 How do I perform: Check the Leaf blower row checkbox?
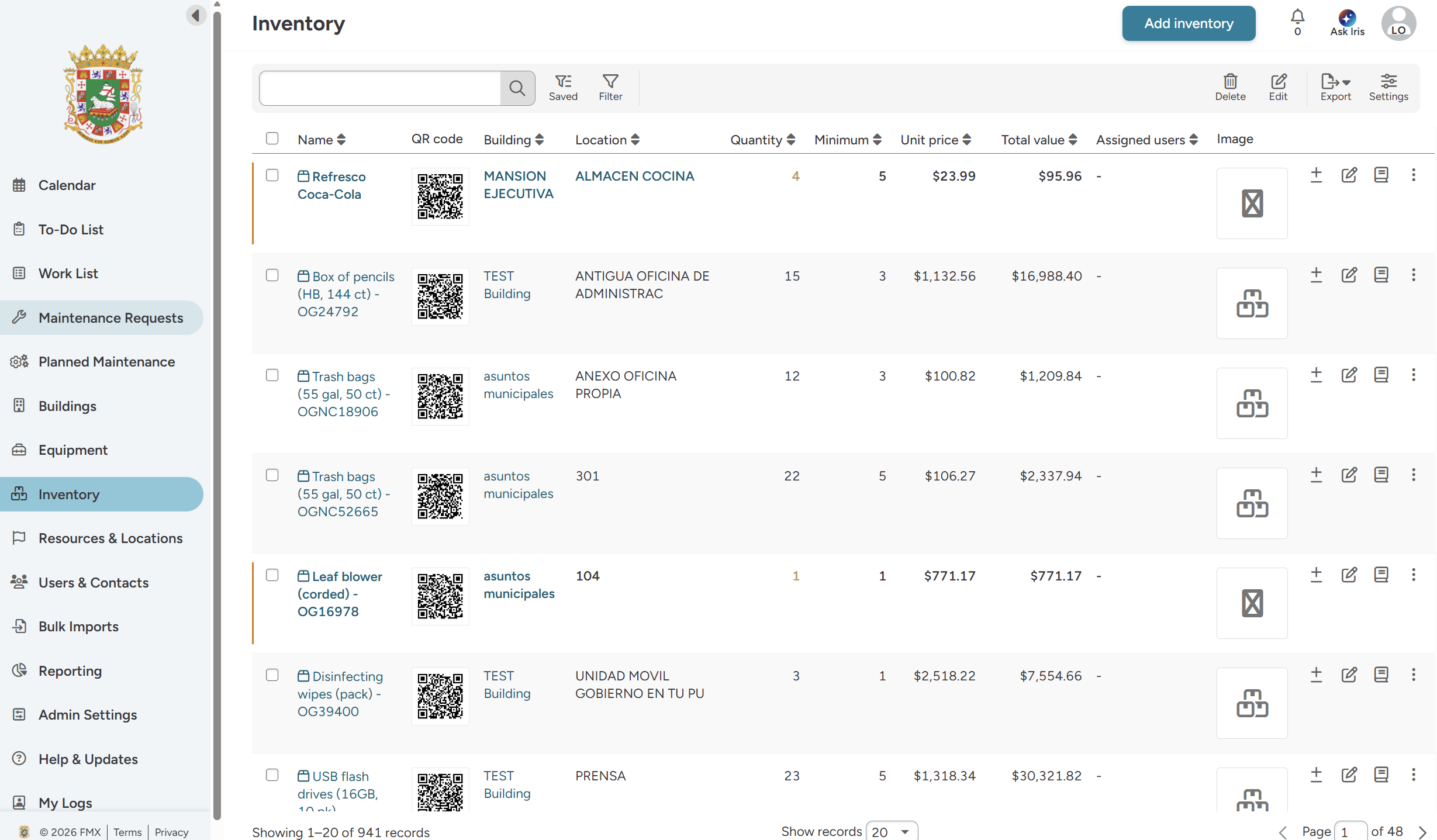click(x=272, y=575)
